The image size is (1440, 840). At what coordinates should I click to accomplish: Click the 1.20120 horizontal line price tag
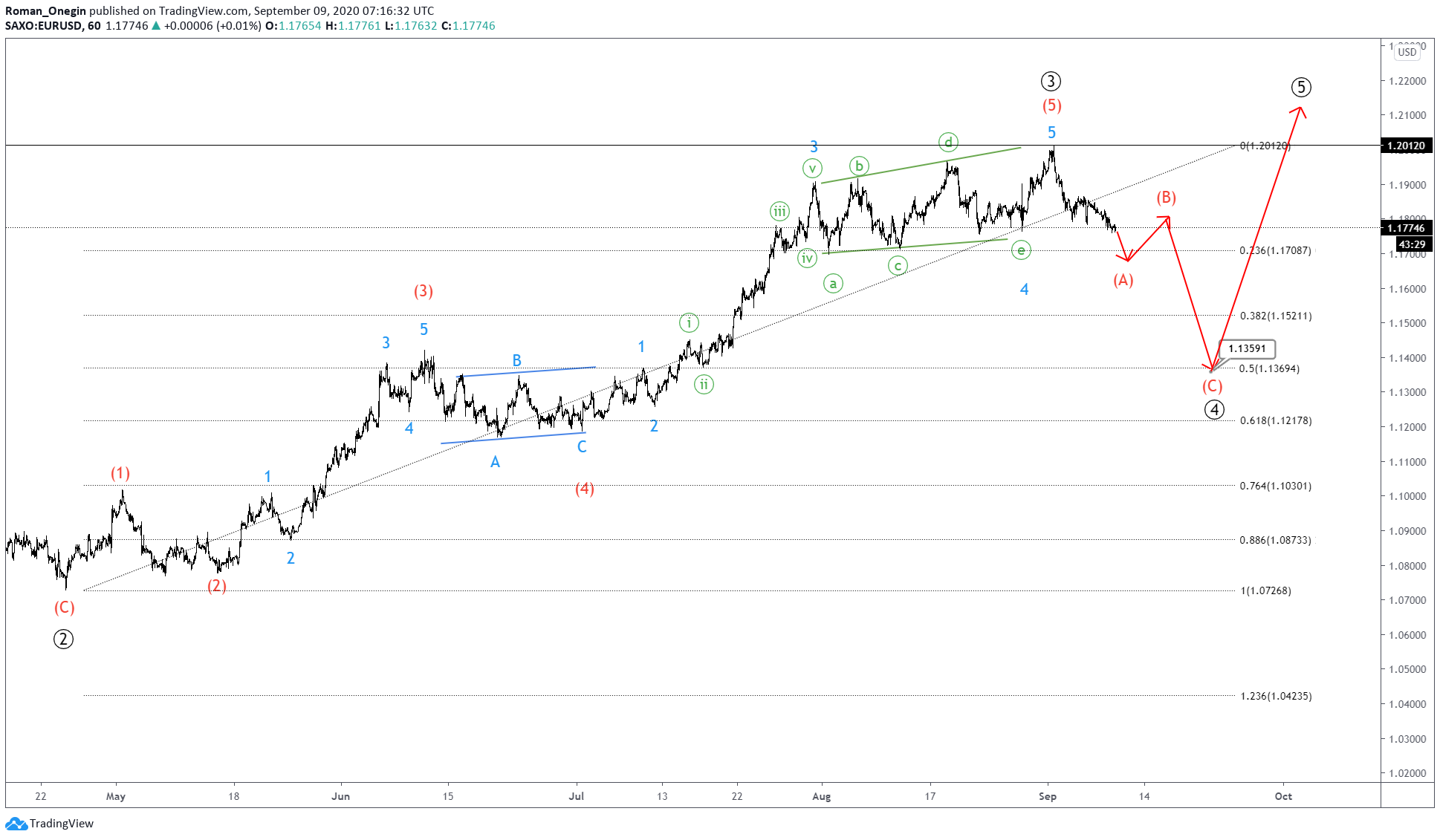coord(1406,146)
